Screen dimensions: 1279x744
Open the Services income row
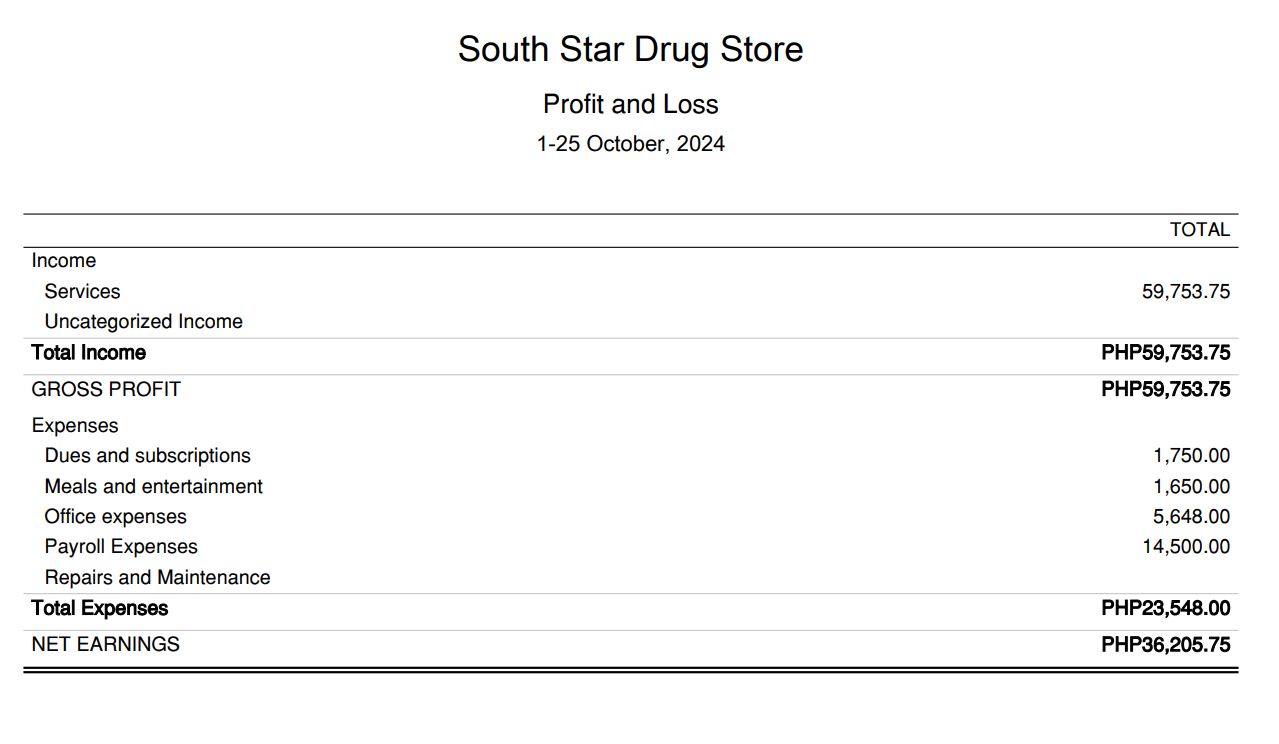tap(82, 292)
